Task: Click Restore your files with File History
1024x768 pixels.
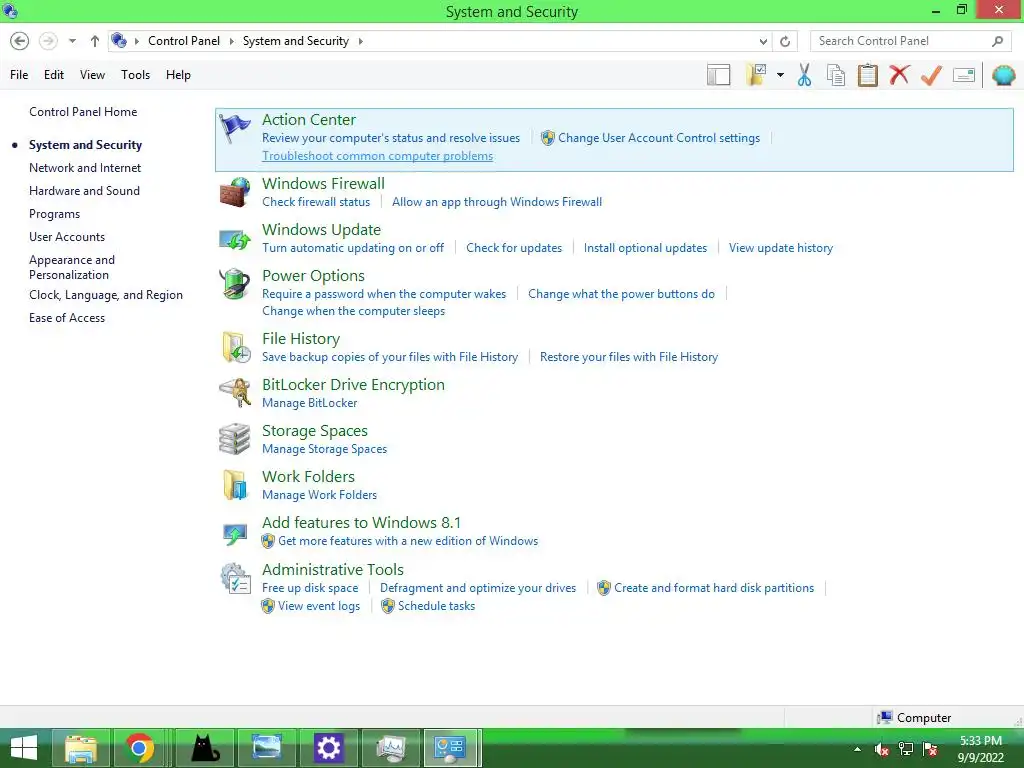Action: (x=629, y=357)
